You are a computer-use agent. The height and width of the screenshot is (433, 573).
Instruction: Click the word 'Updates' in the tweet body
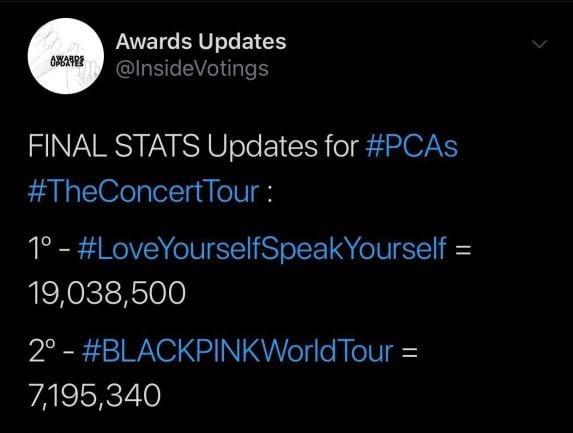[x=262, y=147]
